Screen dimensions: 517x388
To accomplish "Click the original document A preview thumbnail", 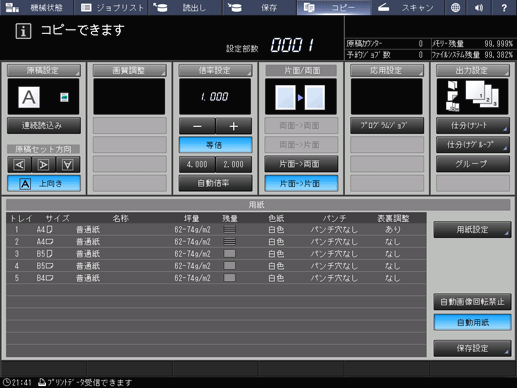I will point(29,97).
